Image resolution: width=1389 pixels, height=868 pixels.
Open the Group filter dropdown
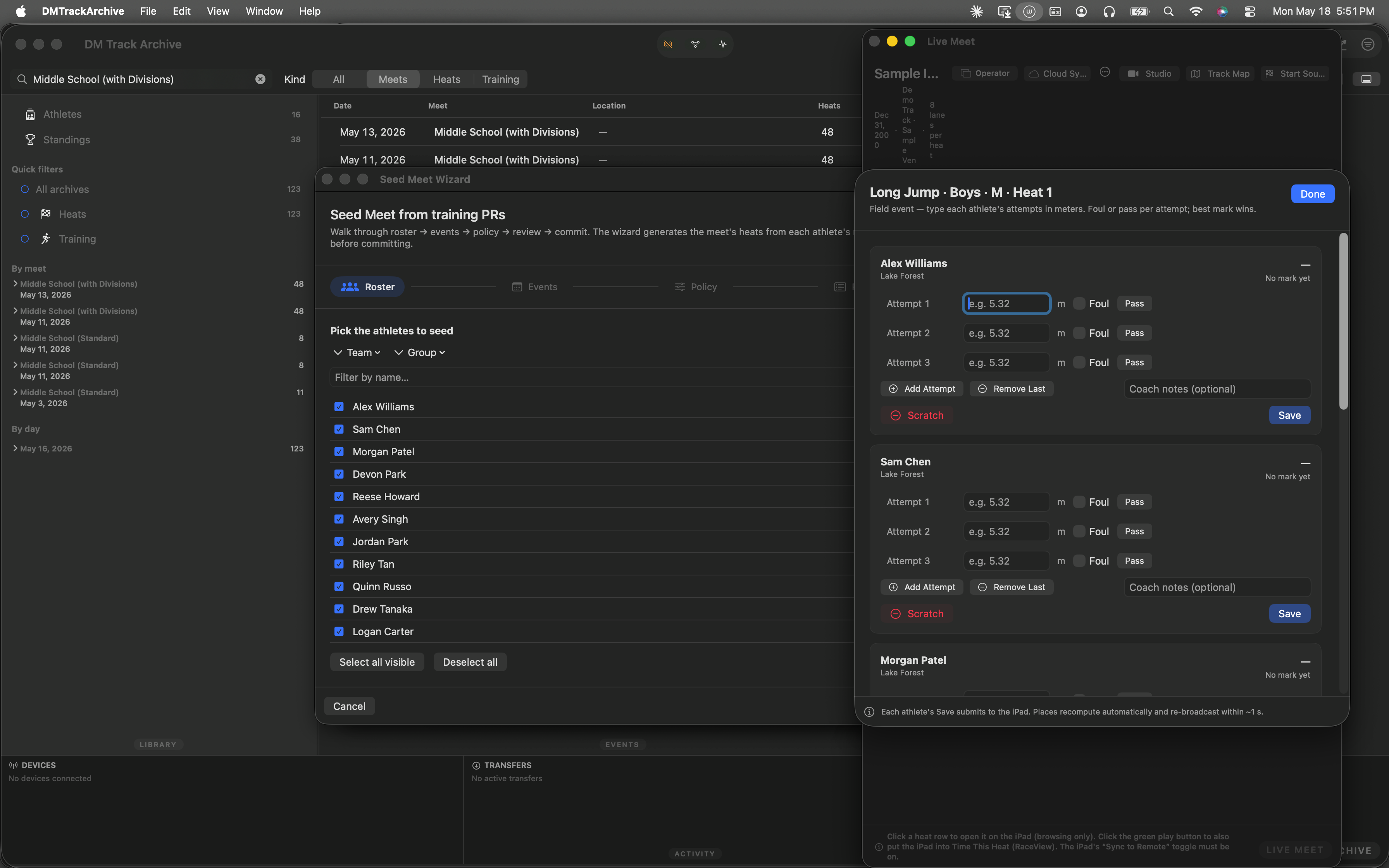click(x=420, y=353)
